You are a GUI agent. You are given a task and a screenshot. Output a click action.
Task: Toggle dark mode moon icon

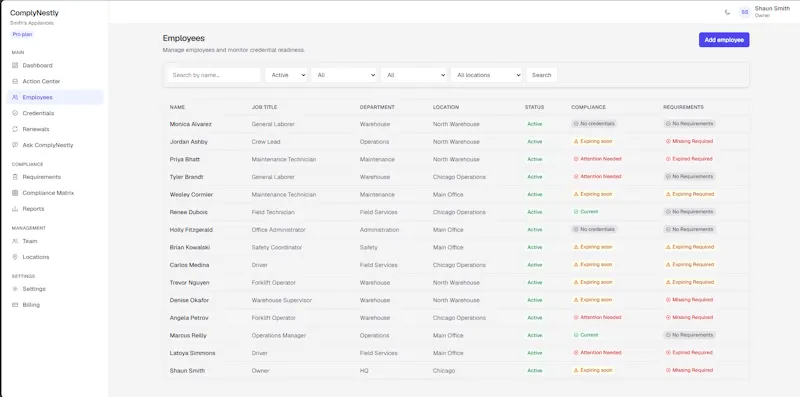click(727, 12)
